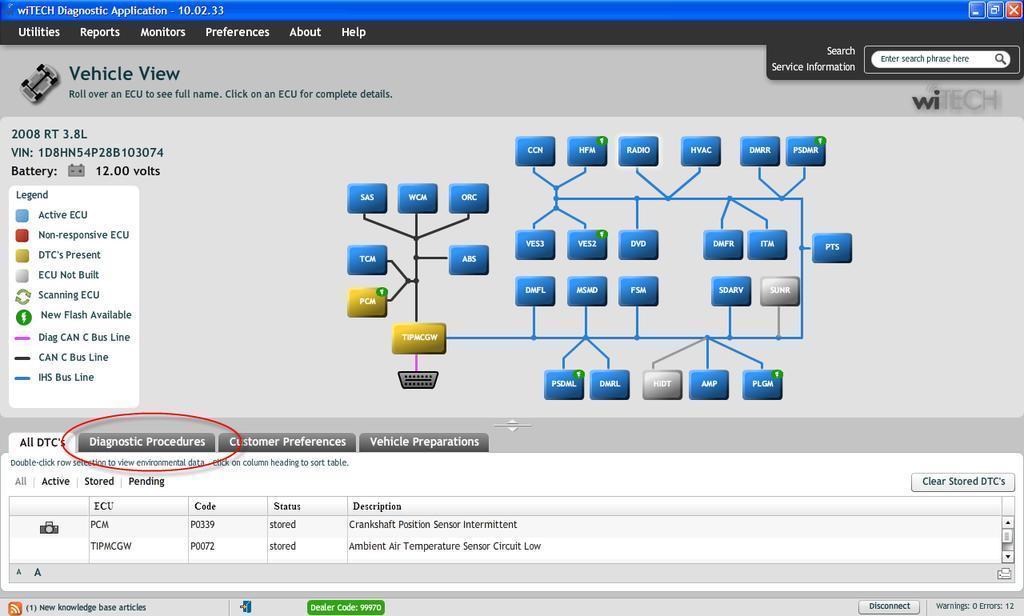1024x616 pixels.
Task: Click the MSMD ECU node
Action: tap(586, 291)
